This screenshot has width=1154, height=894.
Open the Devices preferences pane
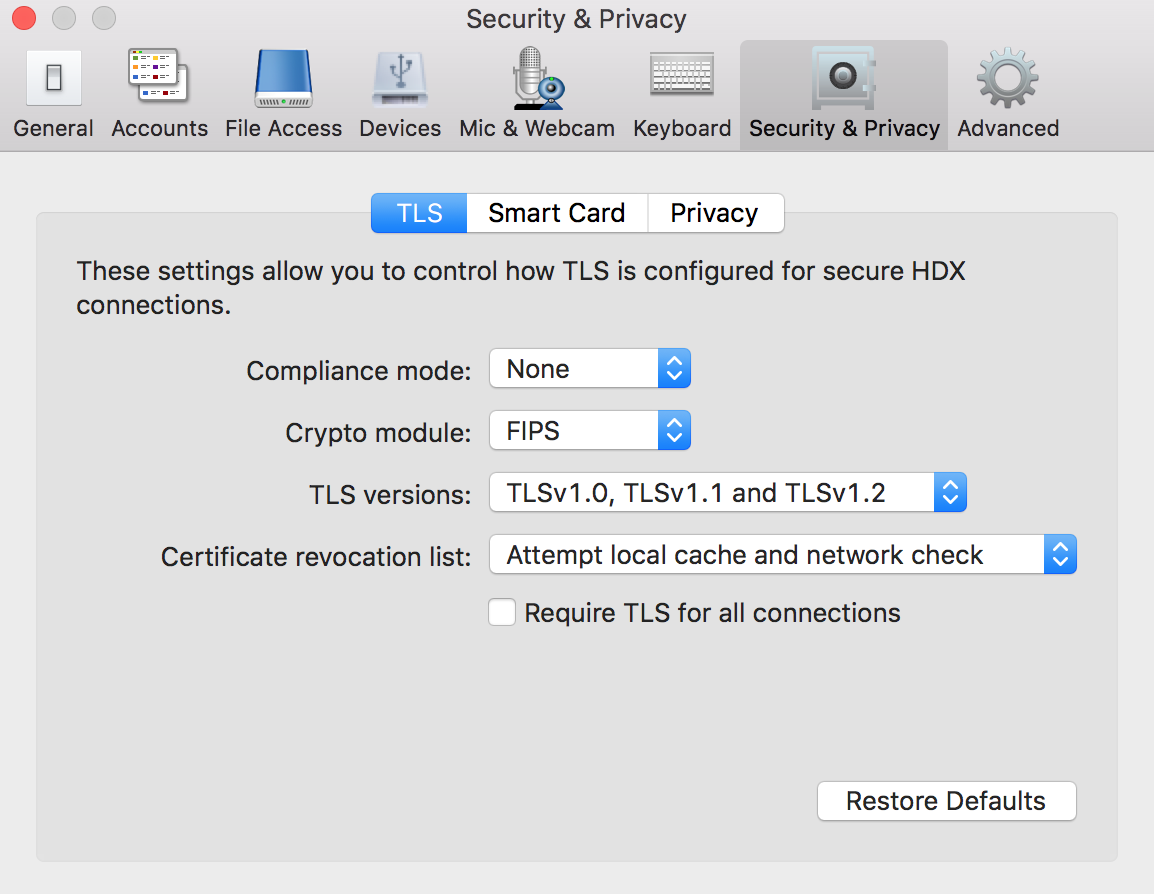coord(400,96)
